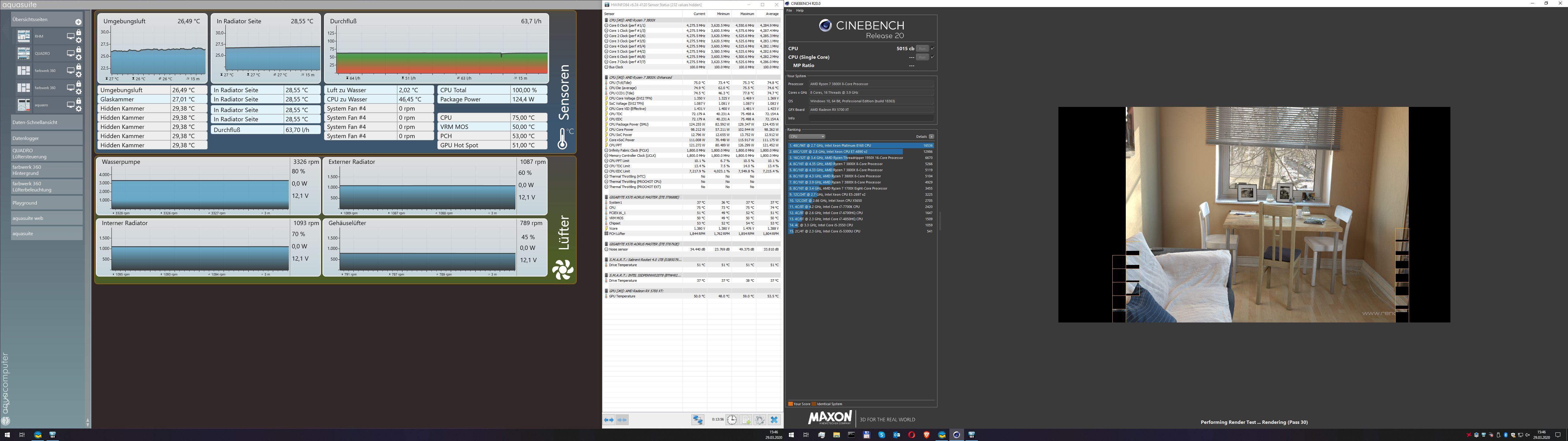Image resolution: width=1568 pixels, height=441 pixels.
Task: Select the Intel Xeon Platinum 8168 ranking row
Action: pyautogui.click(x=861, y=145)
